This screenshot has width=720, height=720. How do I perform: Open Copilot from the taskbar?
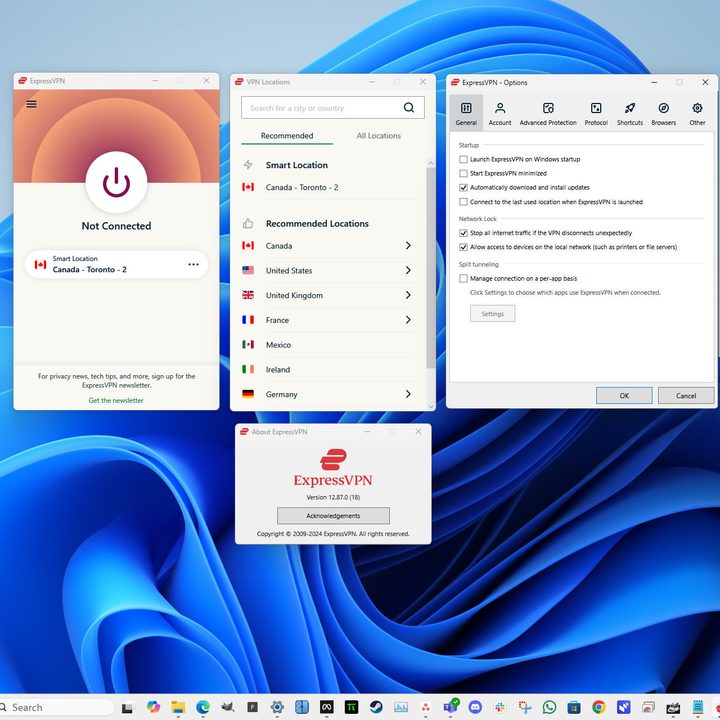pyautogui.click(x=153, y=707)
